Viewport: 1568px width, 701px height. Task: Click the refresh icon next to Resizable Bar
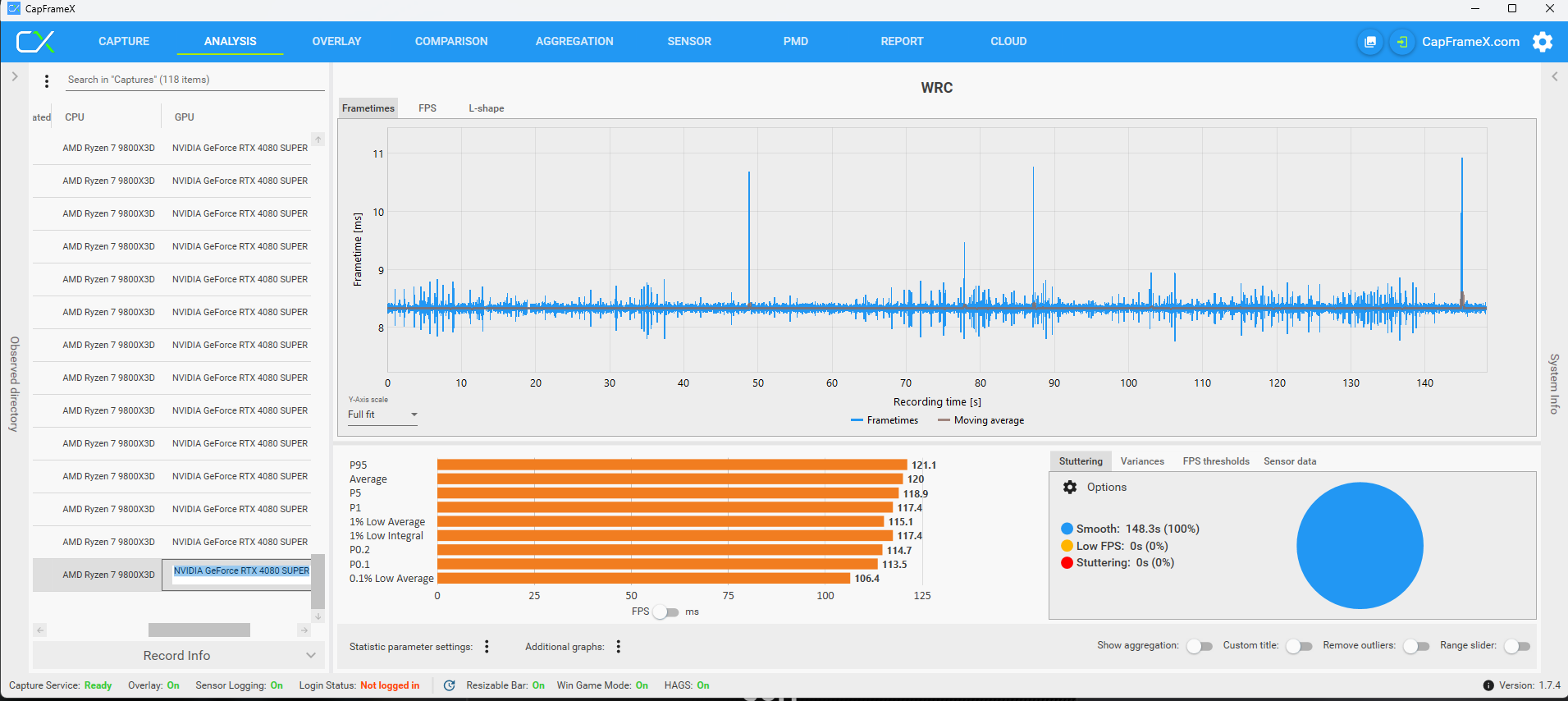pos(450,685)
